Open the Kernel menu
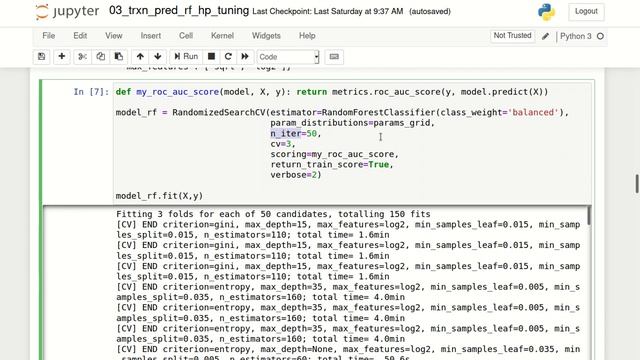This screenshot has height=360, width=640. pyautogui.click(x=222, y=36)
